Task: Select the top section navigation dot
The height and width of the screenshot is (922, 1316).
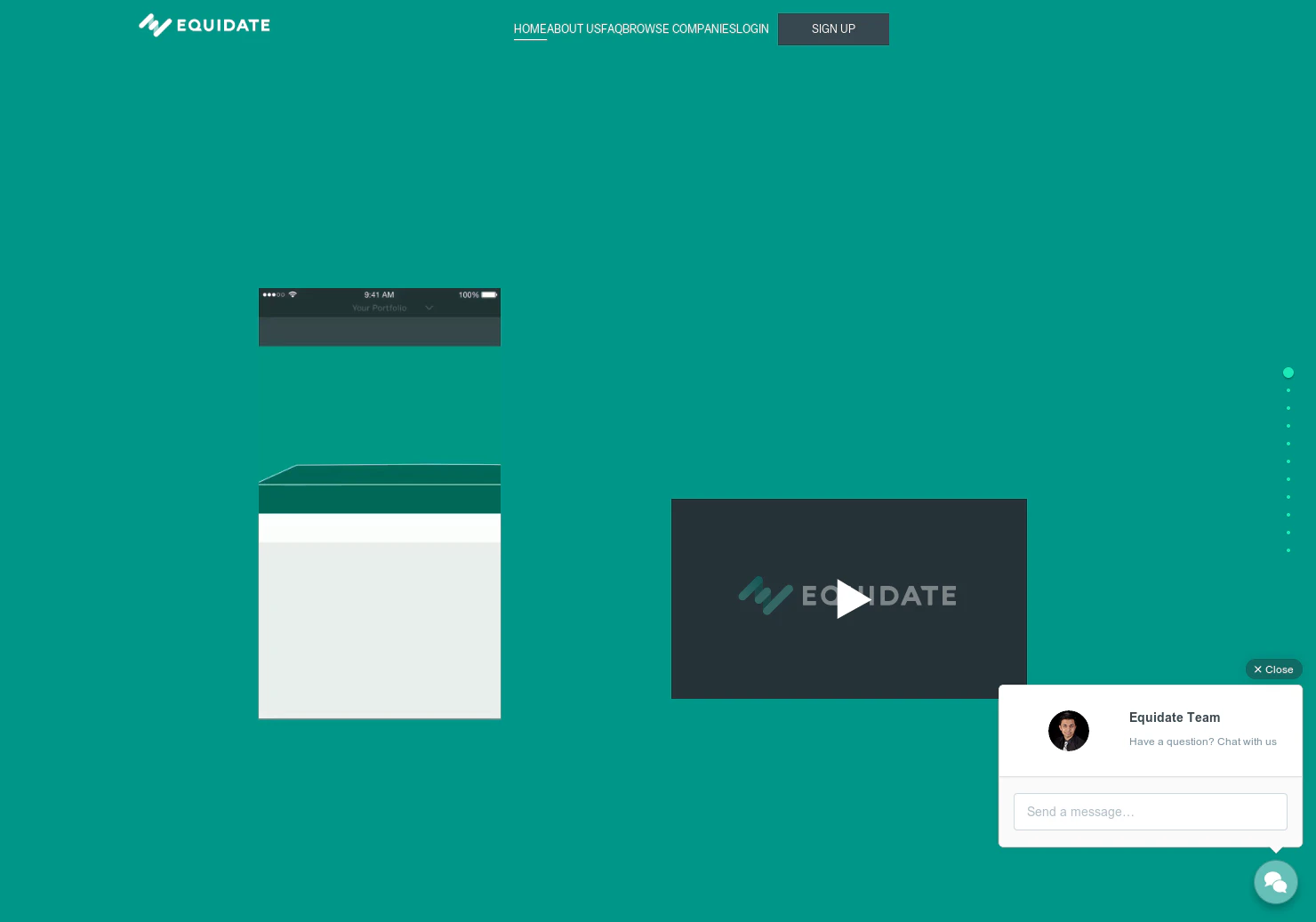Action: point(1288,373)
